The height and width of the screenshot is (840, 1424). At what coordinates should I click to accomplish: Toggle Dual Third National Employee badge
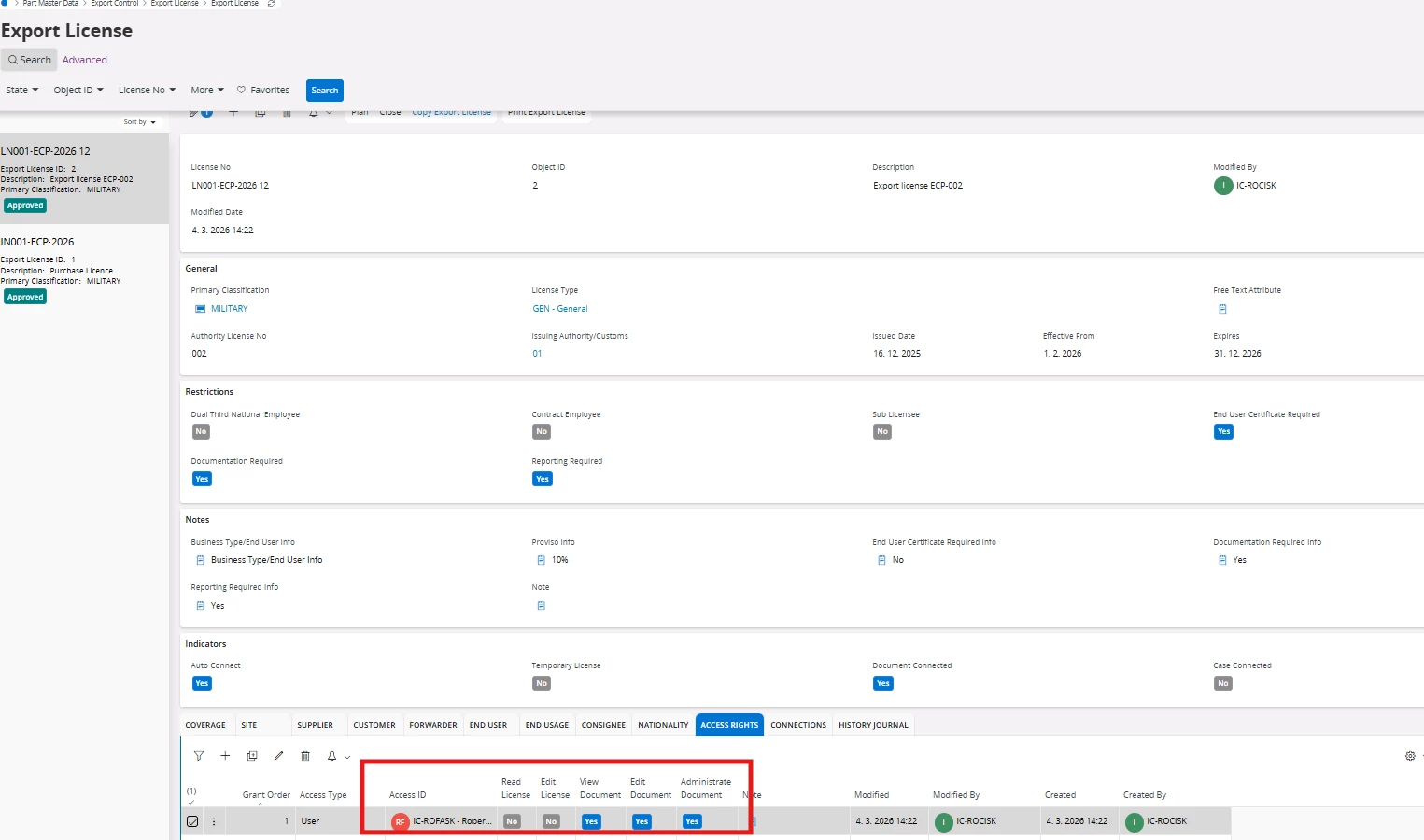click(201, 431)
